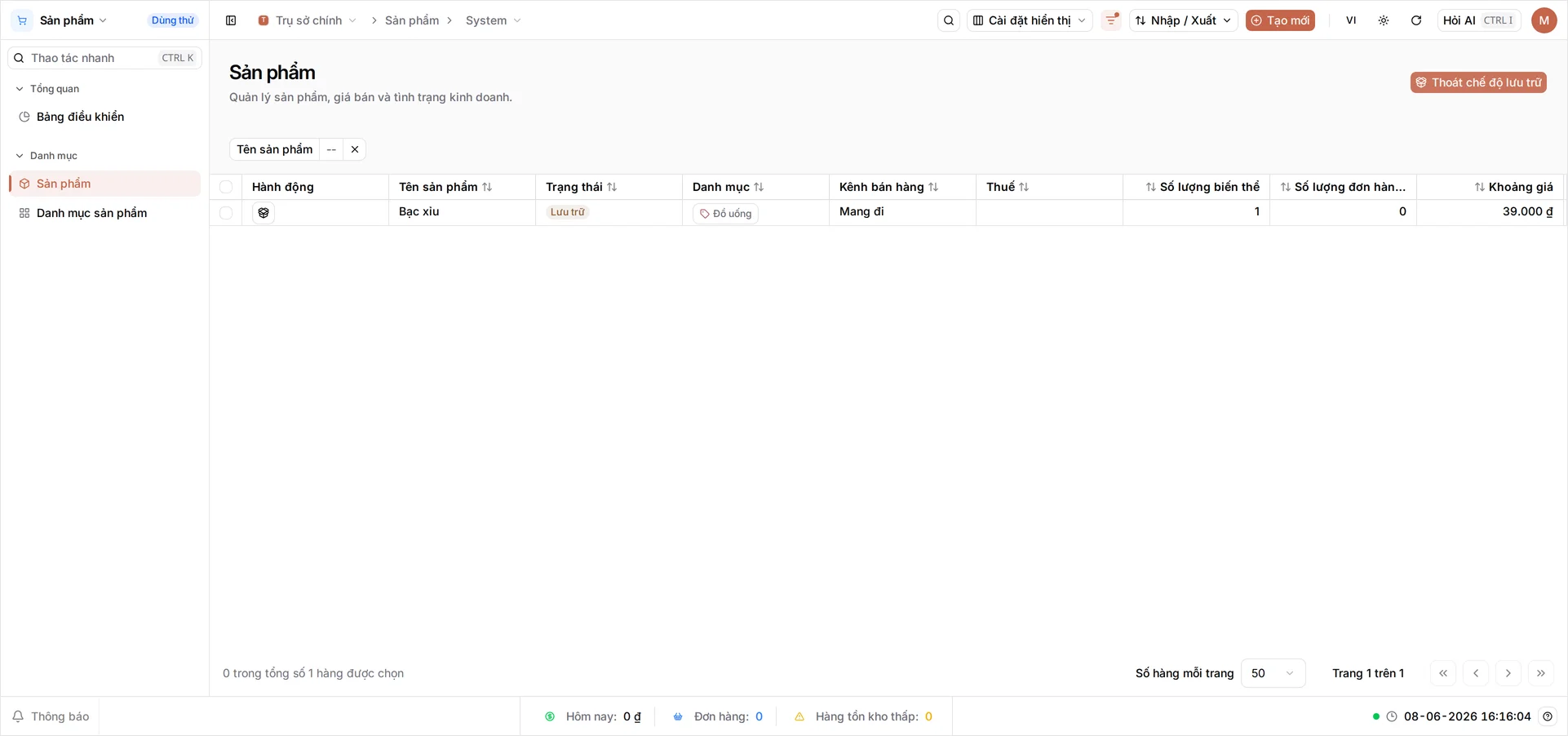Toggle the sidebar panel icon
This screenshot has width=1568, height=736.
(x=231, y=20)
